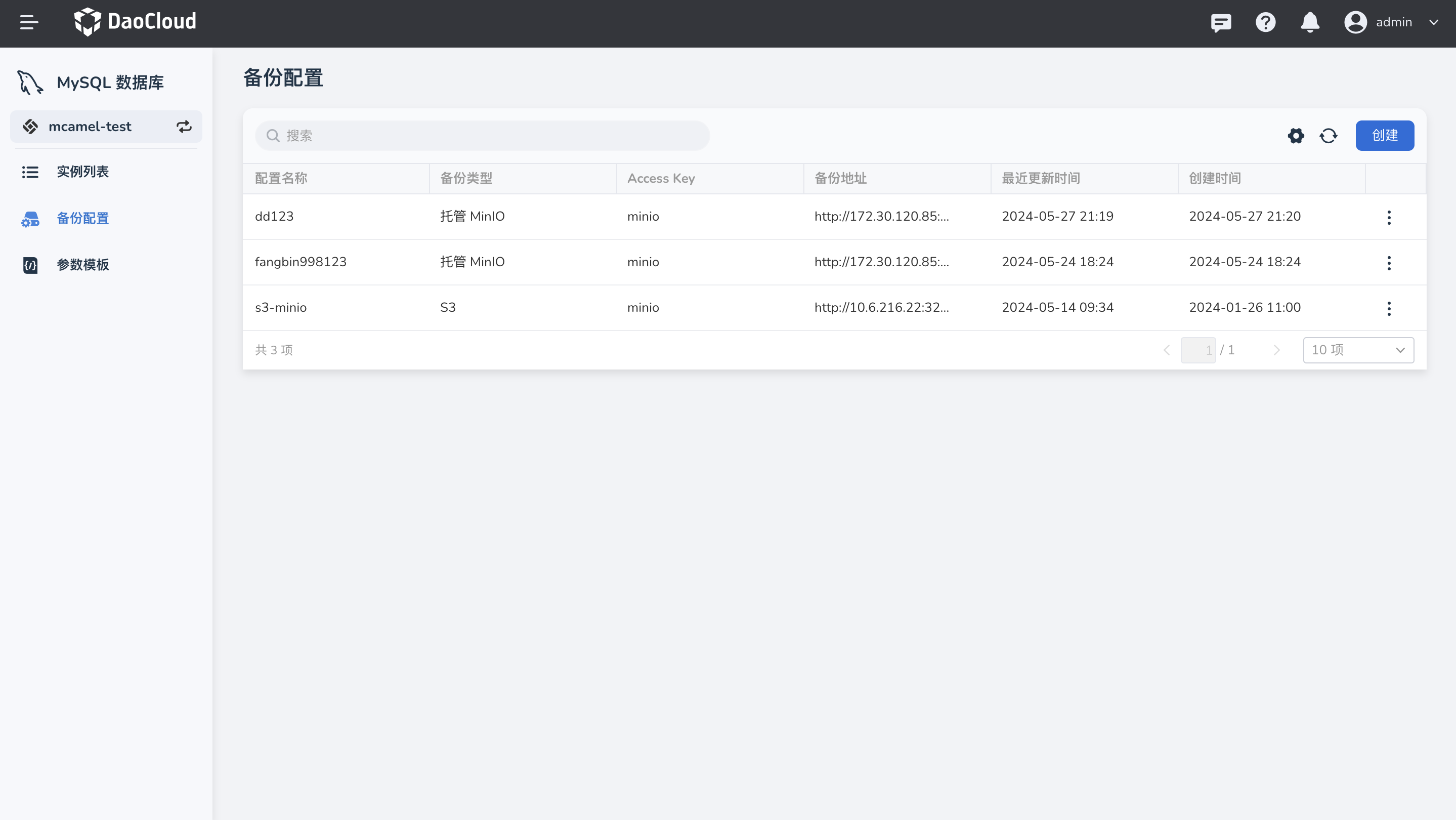The height and width of the screenshot is (820, 1456).
Task: Open the messages icon in top bar
Action: pyautogui.click(x=1221, y=23)
